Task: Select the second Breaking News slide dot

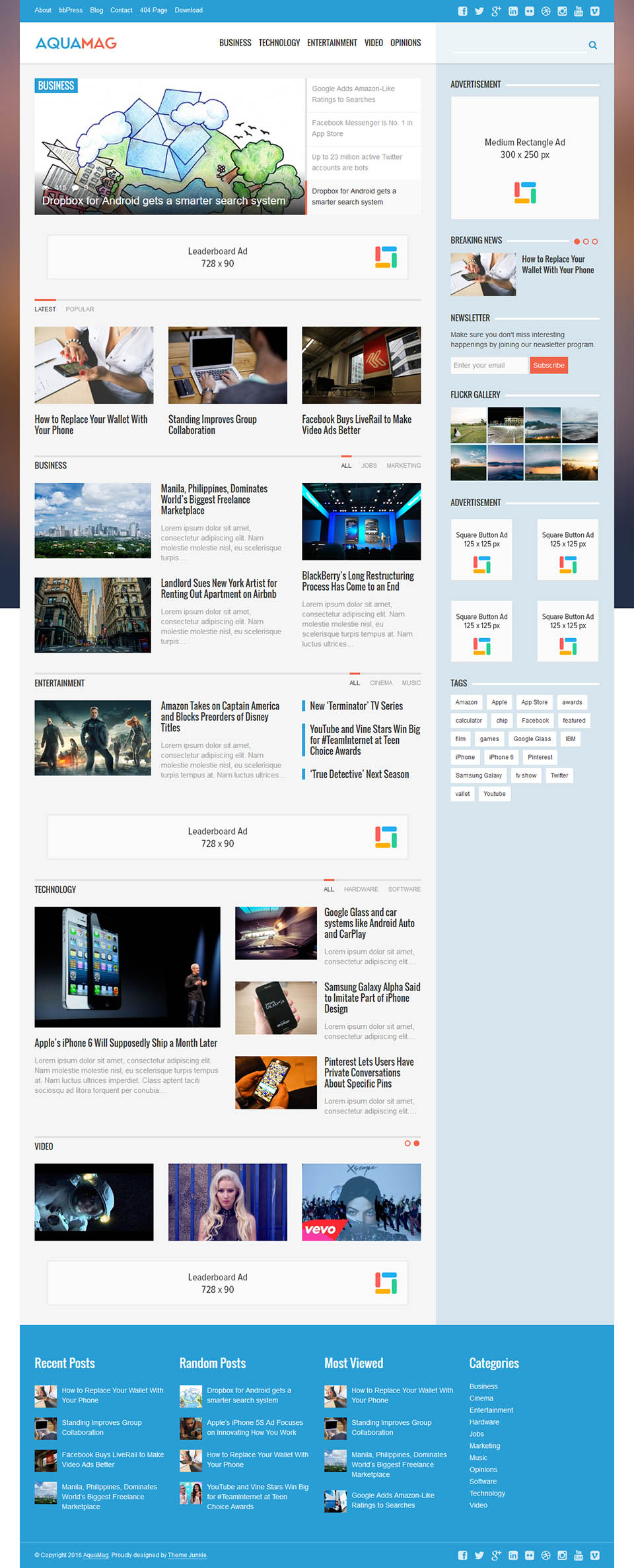Action: click(586, 242)
